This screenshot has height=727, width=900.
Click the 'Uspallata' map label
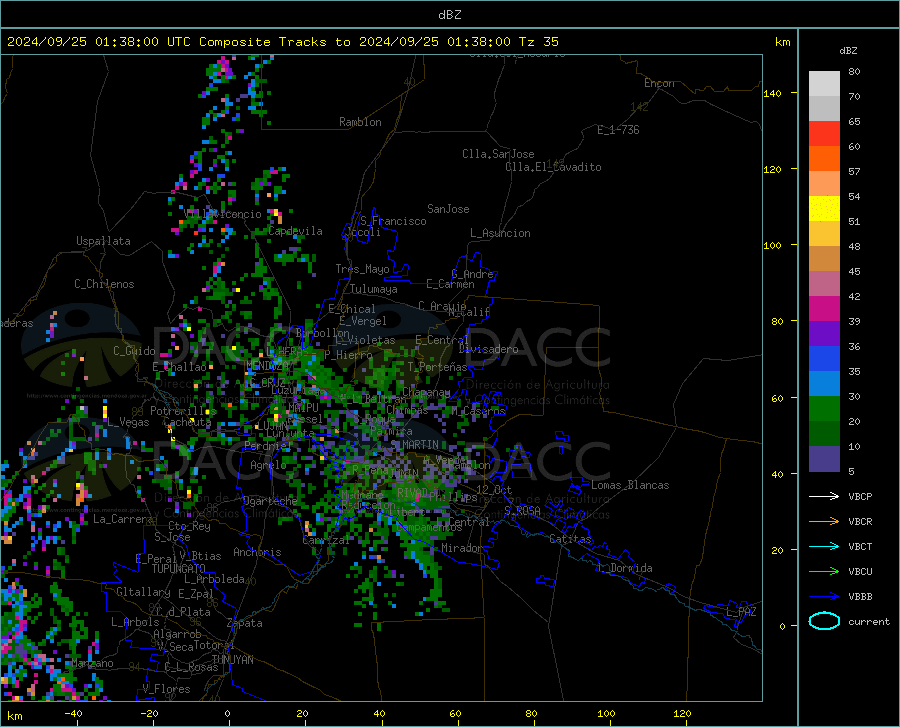pyautogui.click(x=103, y=241)
